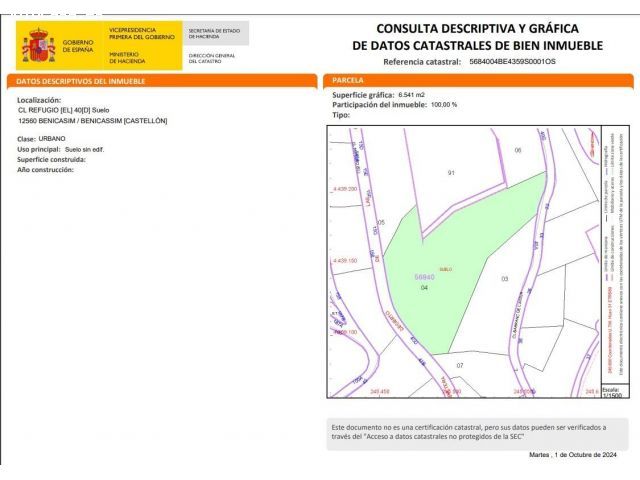Click the 'Superficie gráfica:' label
Image resolution: width=640 pixels, height=480 pixels.
(363, 95)
